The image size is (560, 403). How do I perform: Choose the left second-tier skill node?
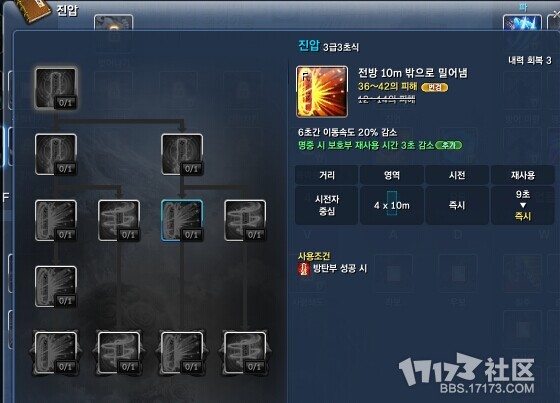(56, 154)
